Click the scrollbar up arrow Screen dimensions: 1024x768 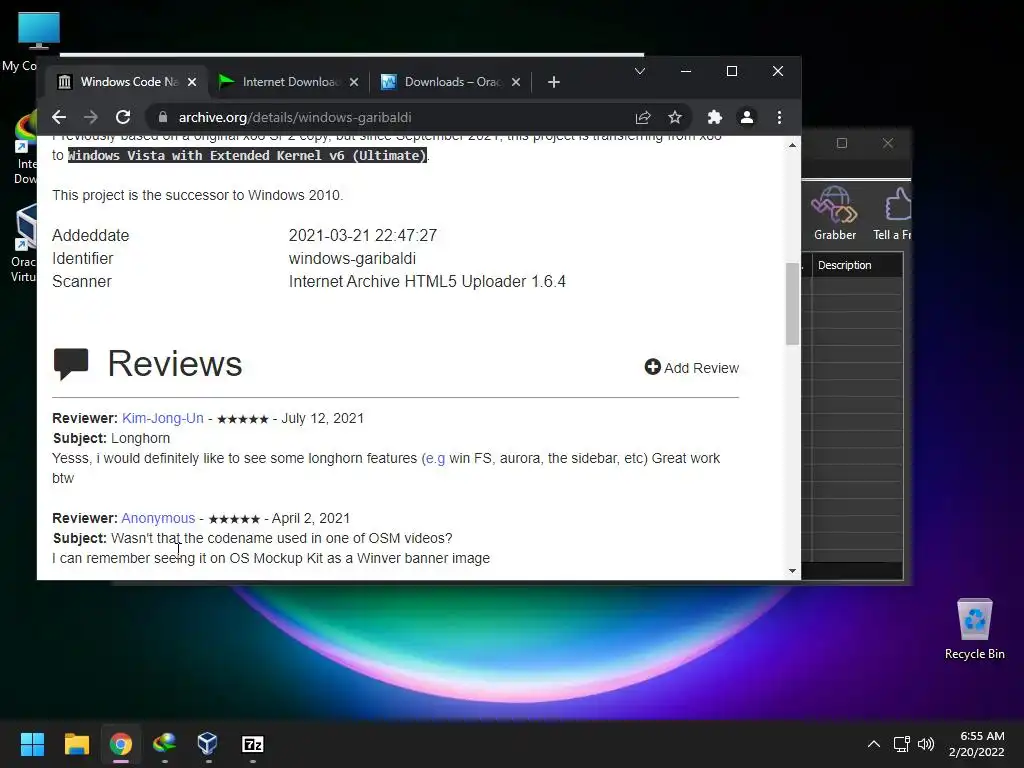[792, 145]
